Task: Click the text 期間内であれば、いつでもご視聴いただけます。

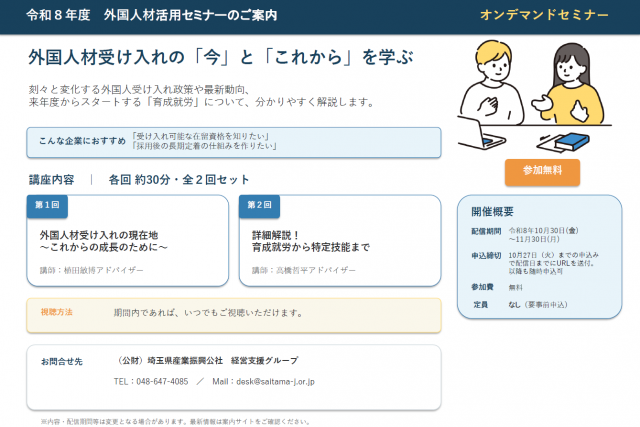Action: point(208,313)
